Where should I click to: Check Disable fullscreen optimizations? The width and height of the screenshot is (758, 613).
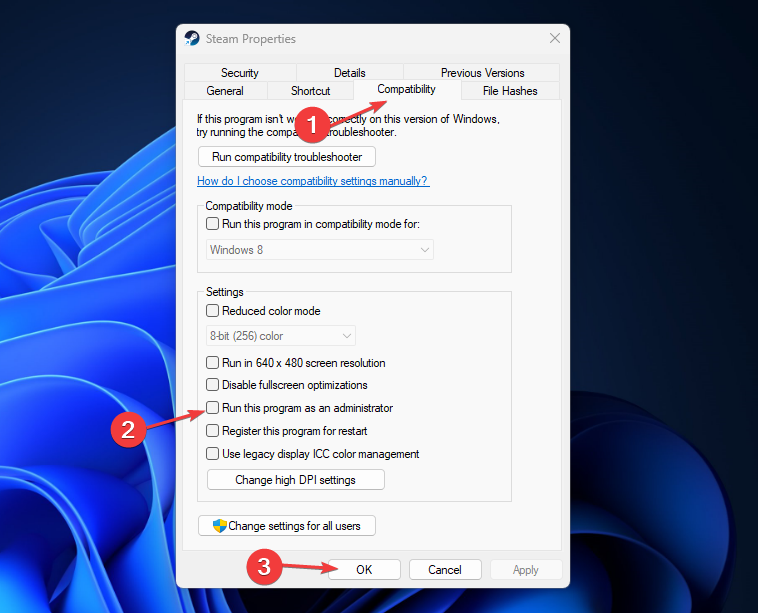pos(212,385)
